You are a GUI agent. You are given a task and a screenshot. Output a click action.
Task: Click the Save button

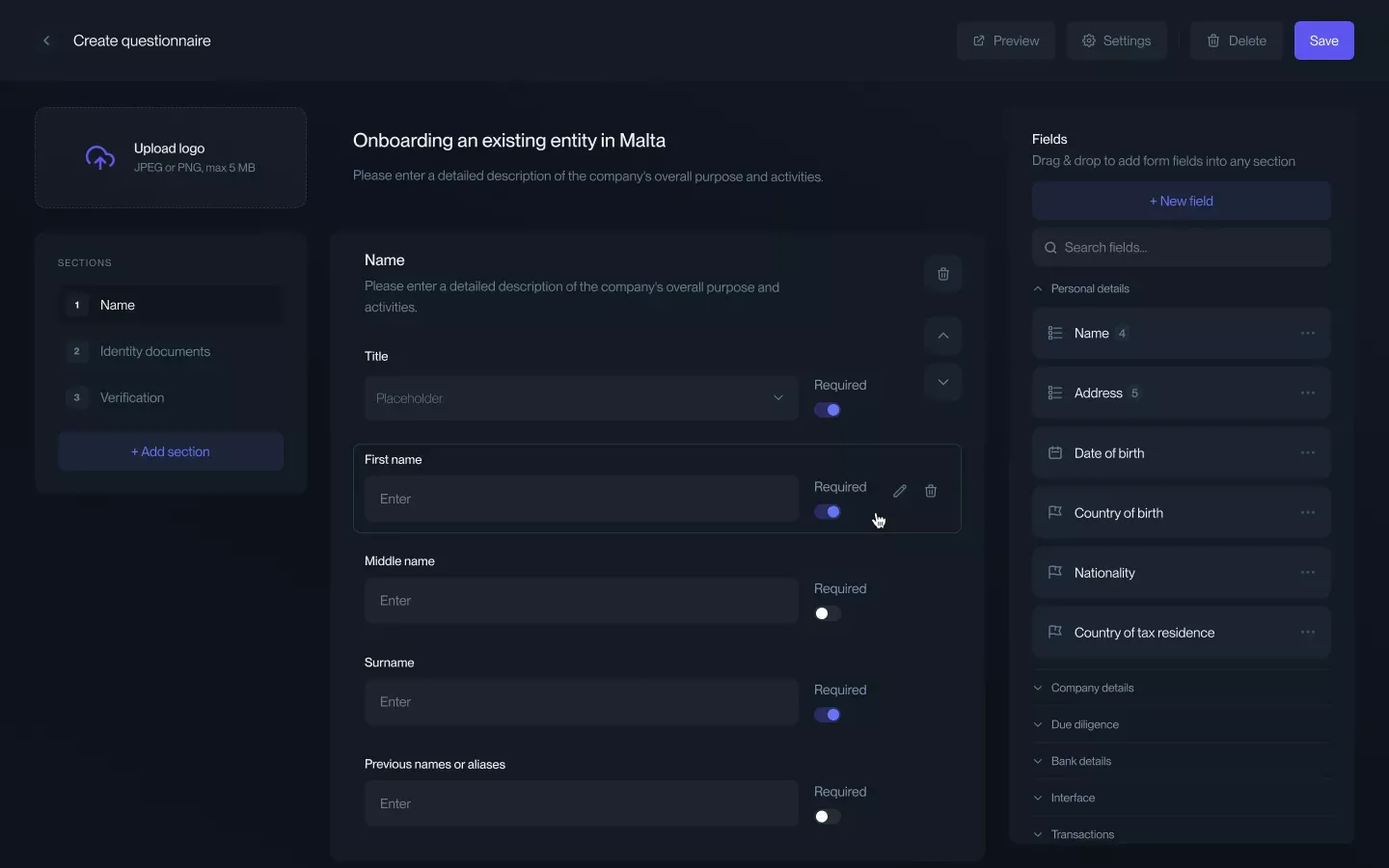(x=1323, y=41)
